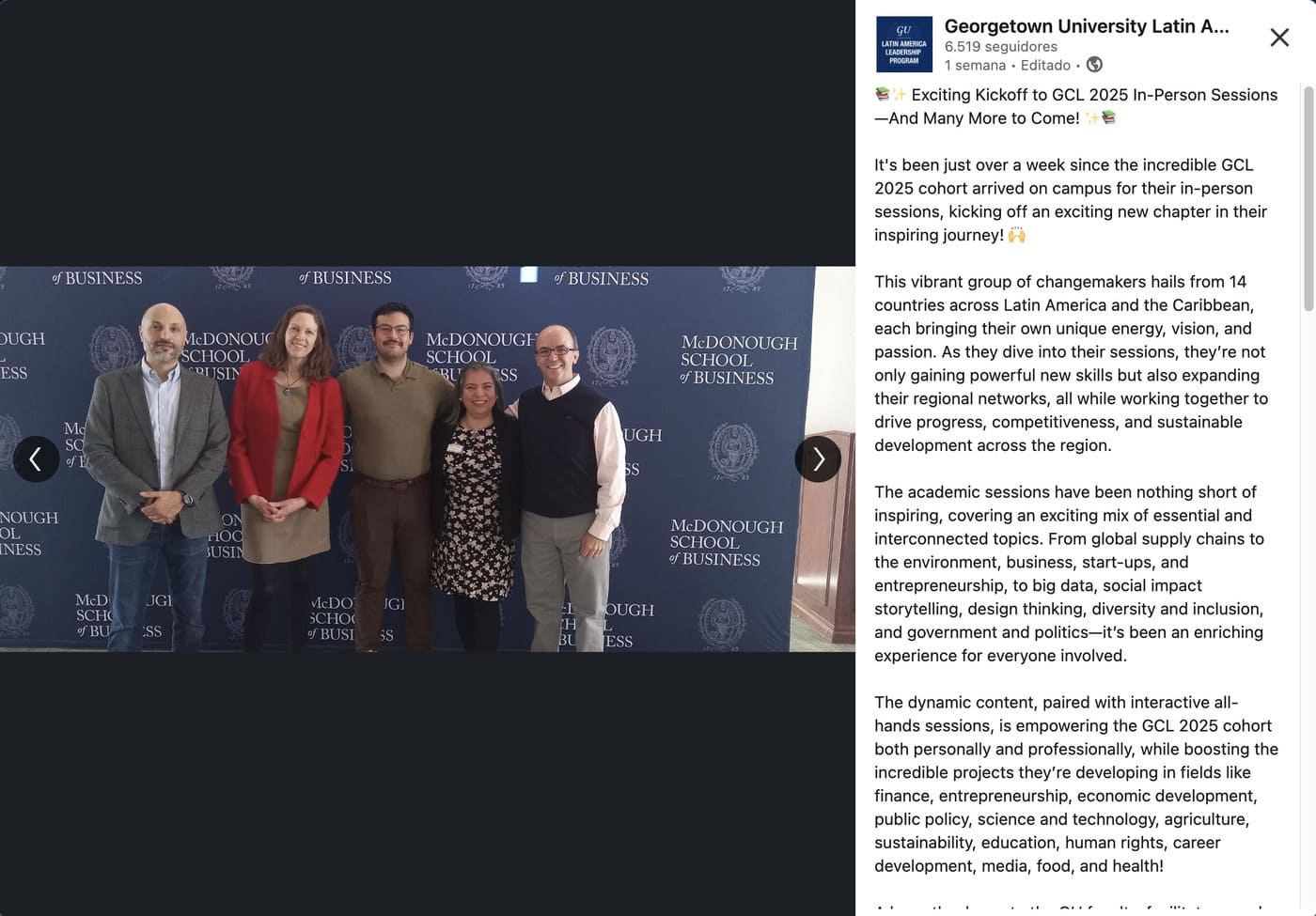
Task: Click the 1 semana timestamp
Action: point(975,65)
